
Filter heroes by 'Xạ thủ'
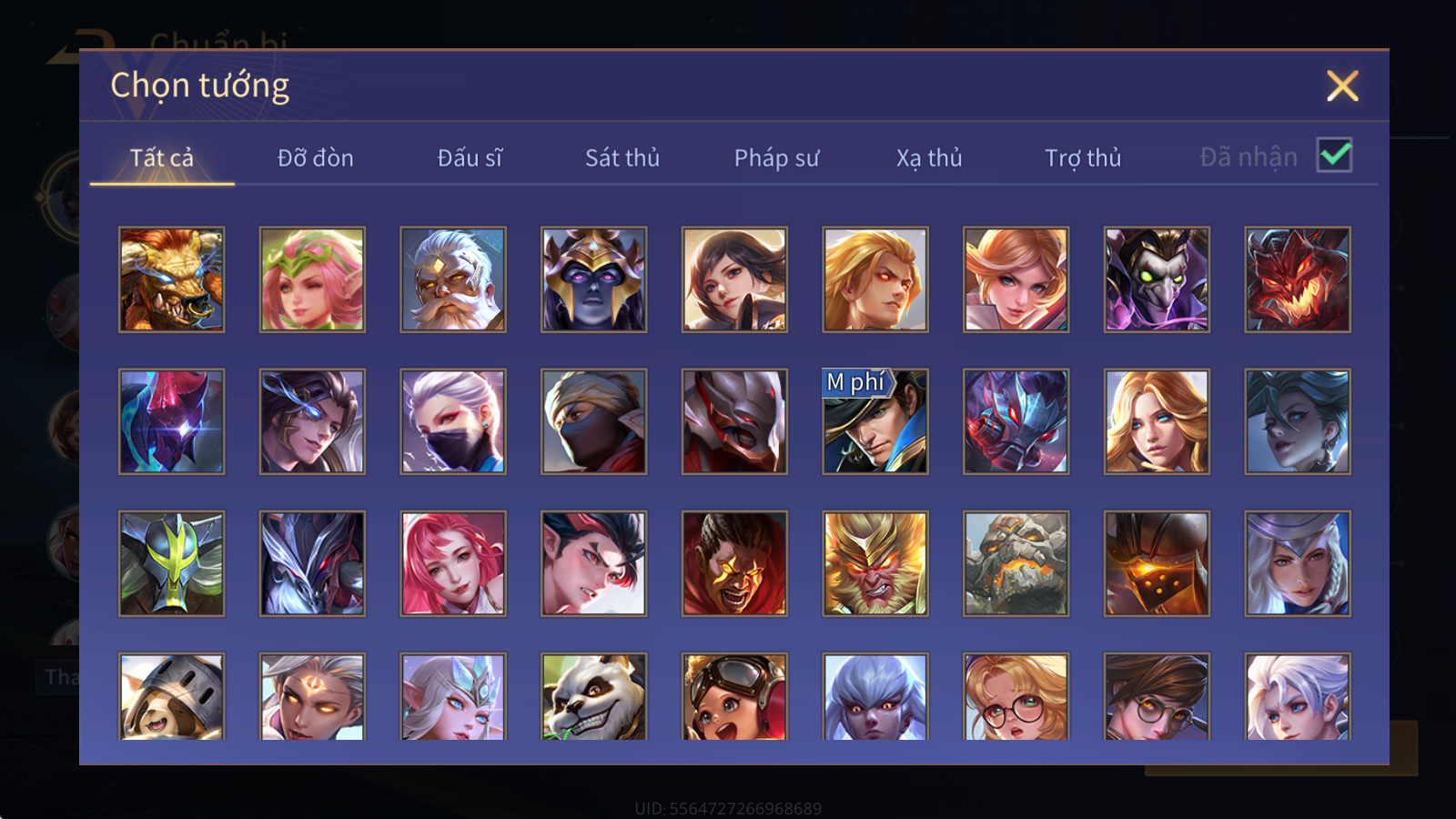pos(929,158)
